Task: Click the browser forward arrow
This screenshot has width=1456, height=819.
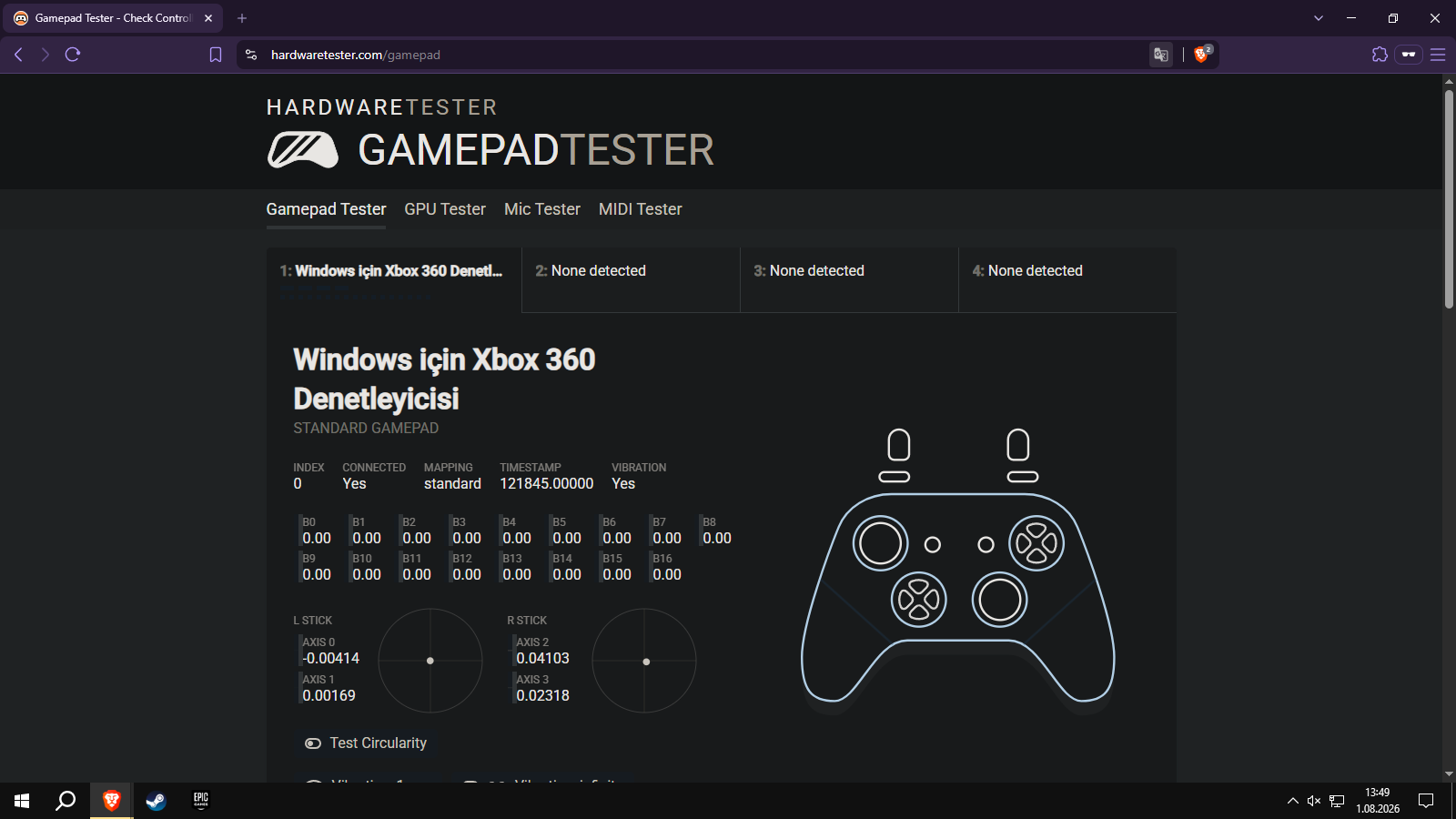Action: point(45,55)
